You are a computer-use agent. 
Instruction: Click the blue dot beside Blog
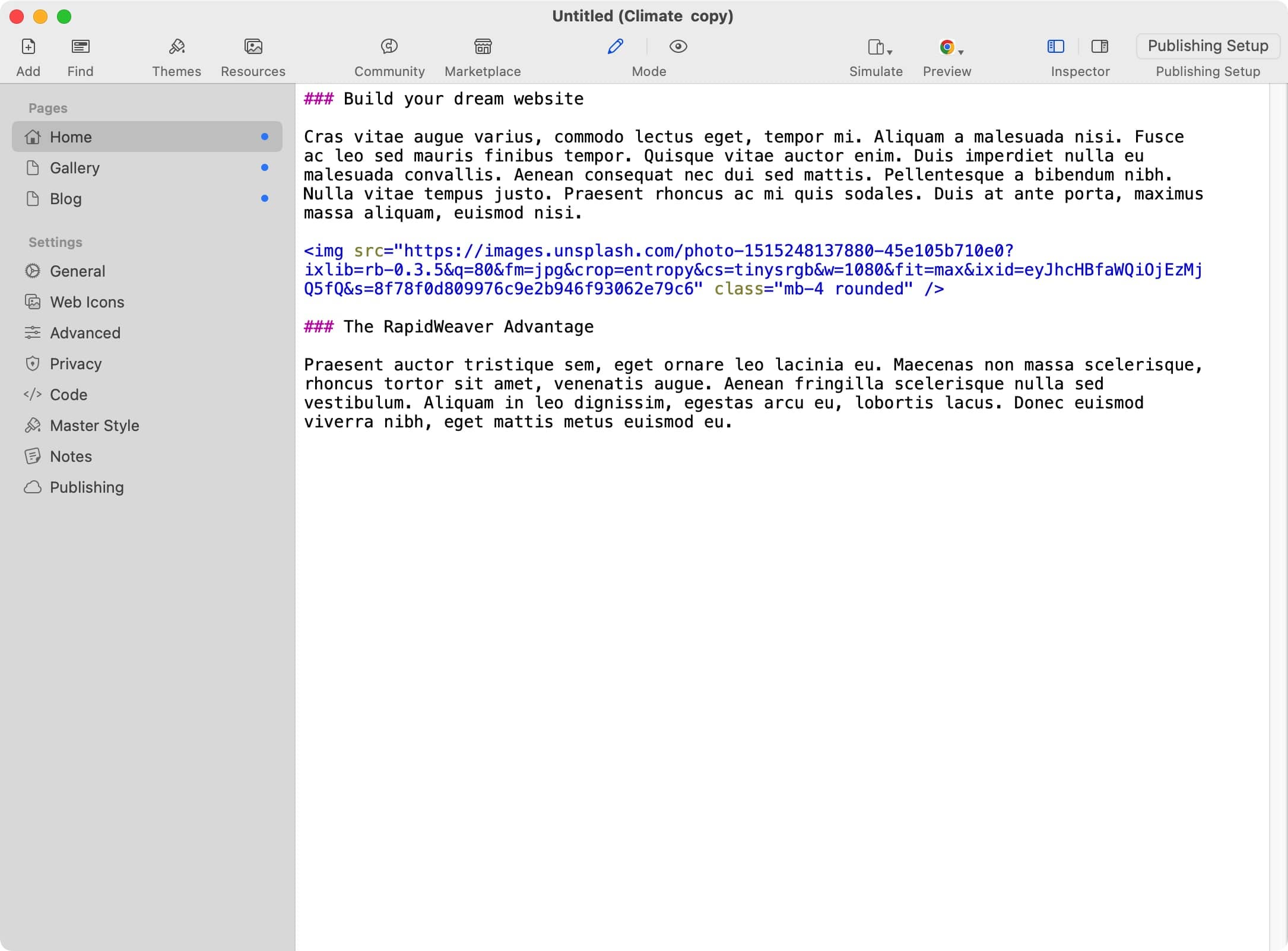[x=265, y=198]
